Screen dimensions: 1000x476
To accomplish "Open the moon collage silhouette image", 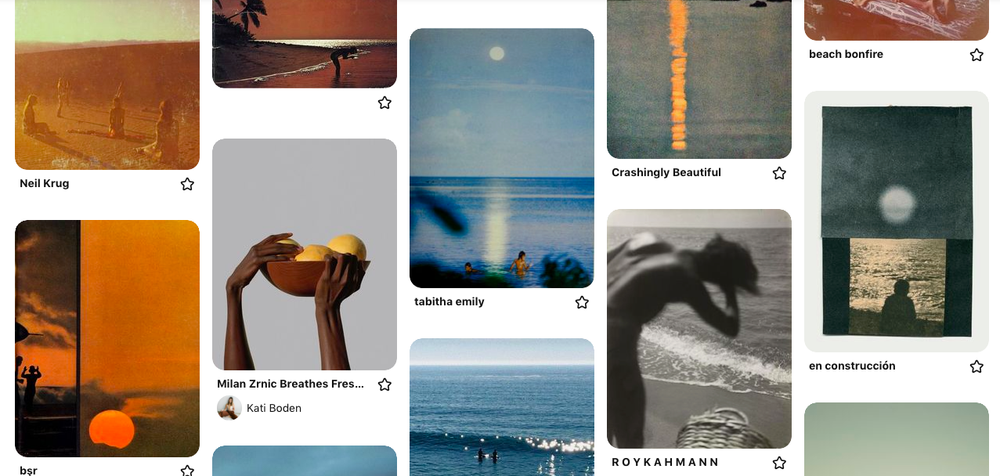I will pos(896,221).
